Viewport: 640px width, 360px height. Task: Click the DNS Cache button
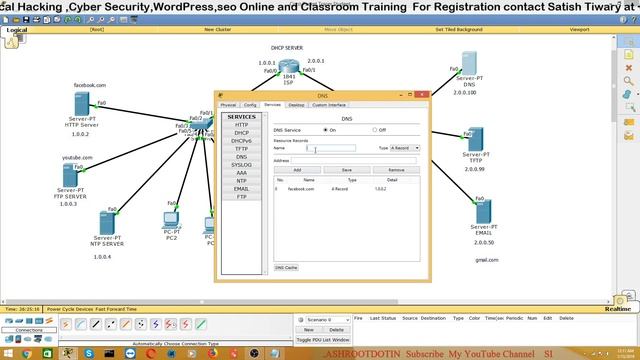click(x=286, y=268)
